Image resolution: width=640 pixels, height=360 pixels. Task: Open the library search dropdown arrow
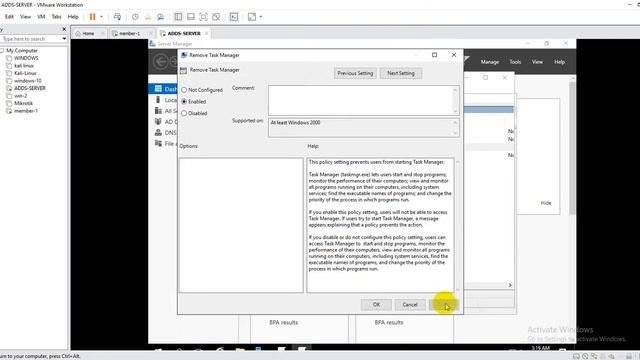tap(64, 39)
